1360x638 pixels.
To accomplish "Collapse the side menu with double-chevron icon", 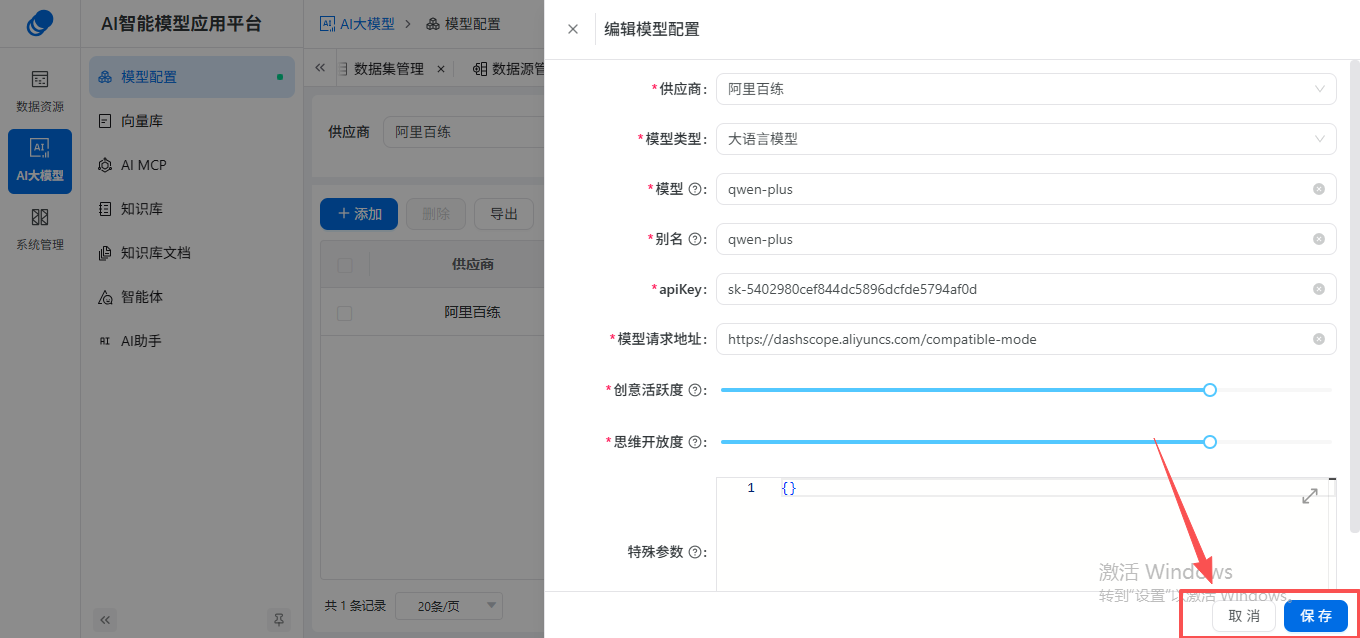I will click(106, 620).
